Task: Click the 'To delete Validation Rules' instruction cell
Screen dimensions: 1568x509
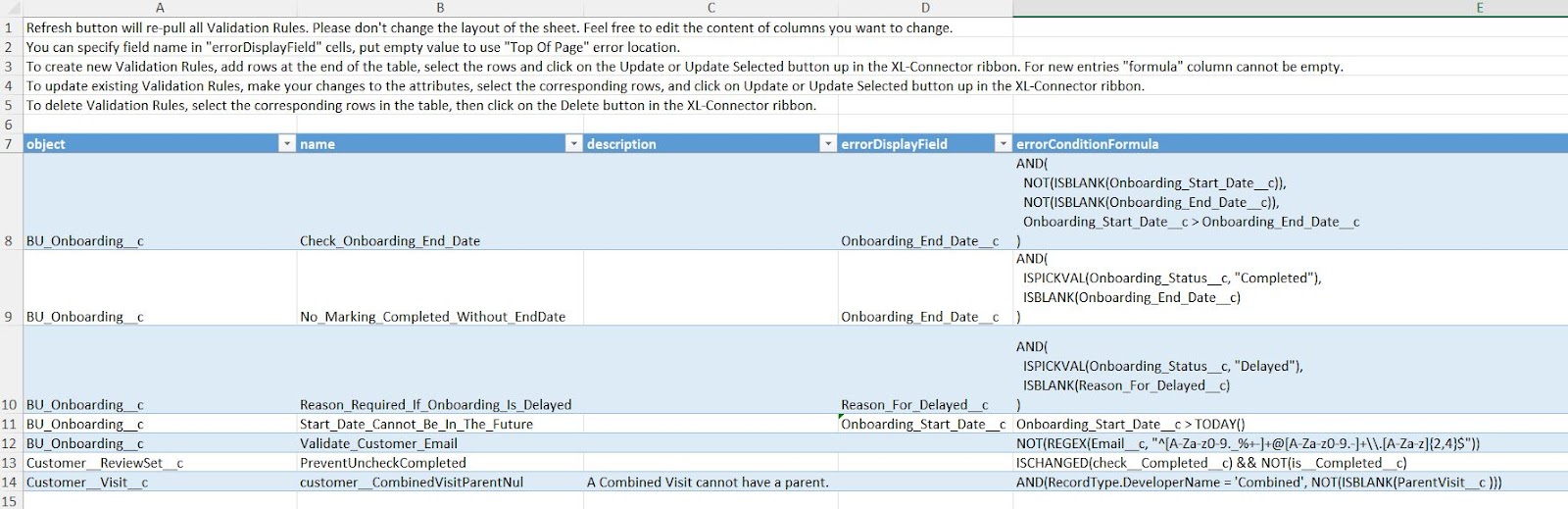Action: (421, 105)
